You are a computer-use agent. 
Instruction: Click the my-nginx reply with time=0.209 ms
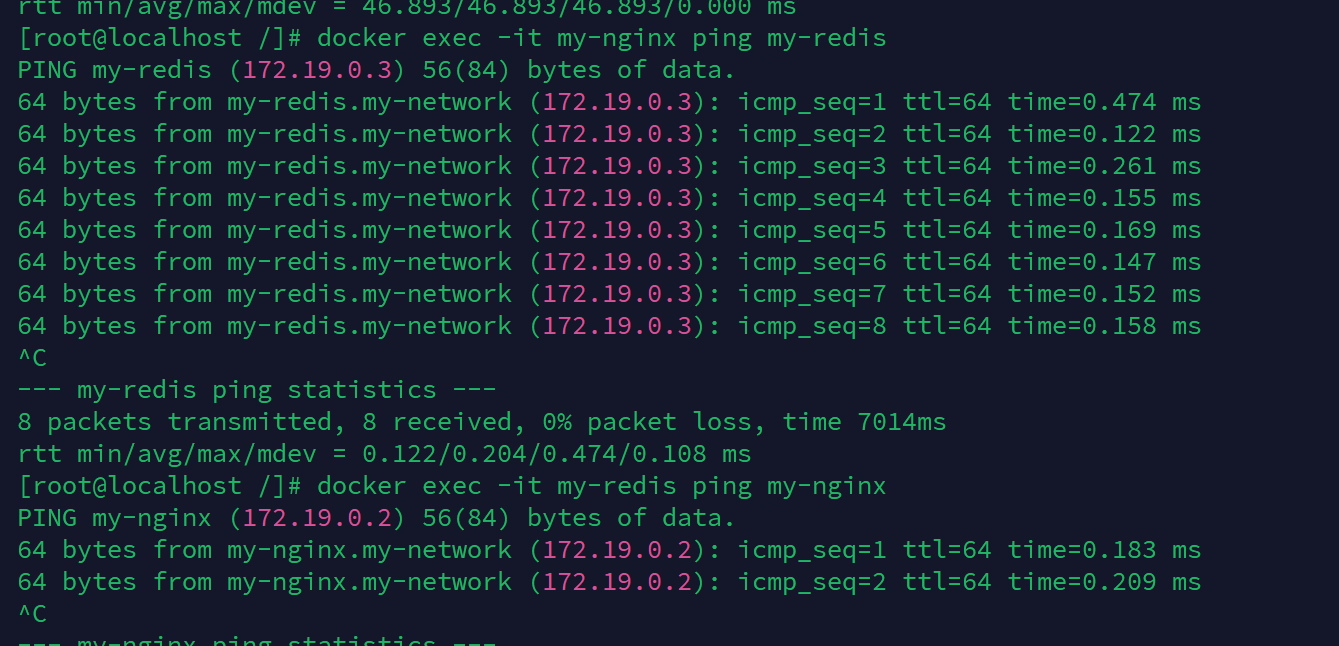point(609,583)
